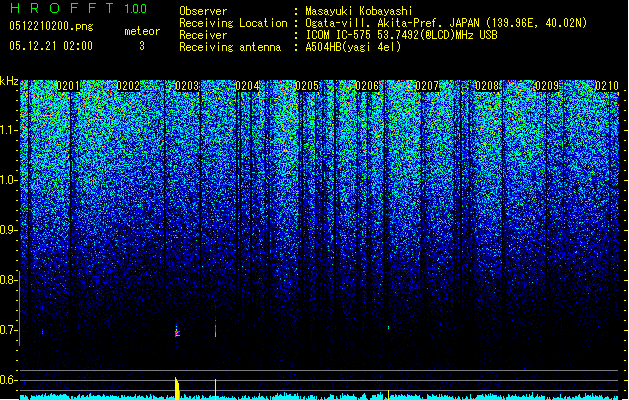
Task: Click the 0207 time marker
Action: point(427,86)
